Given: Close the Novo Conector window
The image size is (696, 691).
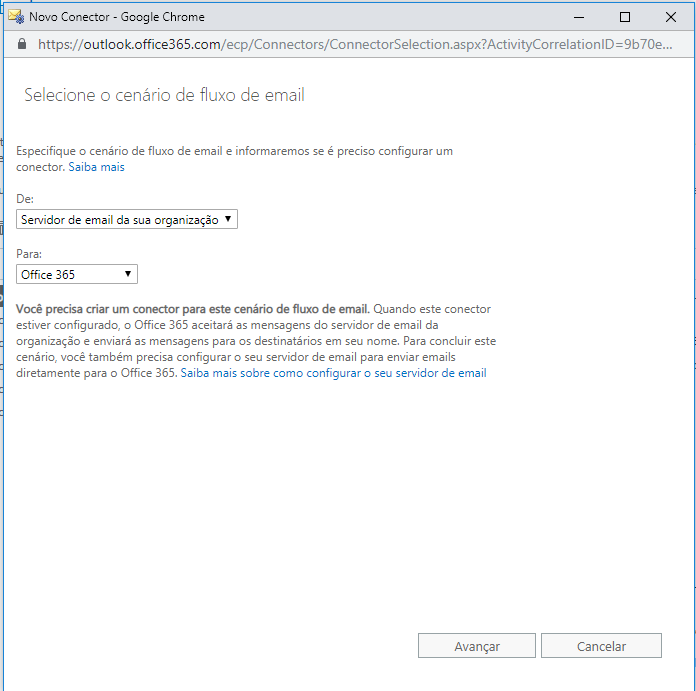Looking at the screenshot, I should (671, 17).
